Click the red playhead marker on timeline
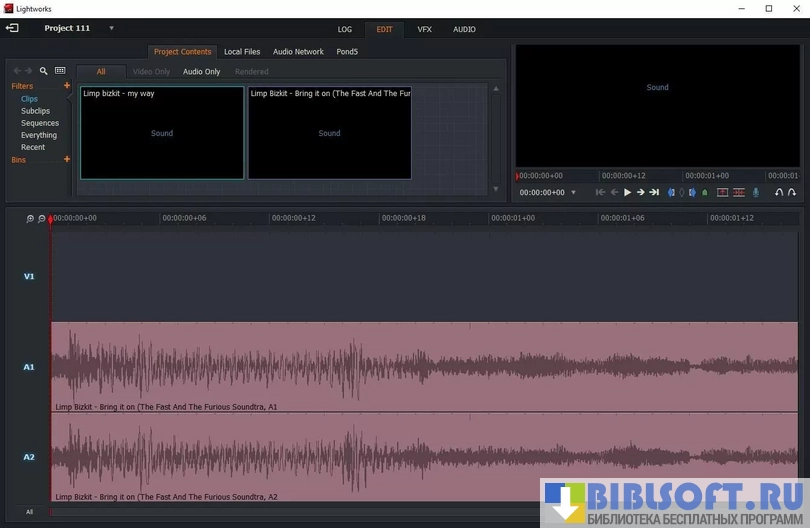This screenshot has height=528, width=810. 51,218
